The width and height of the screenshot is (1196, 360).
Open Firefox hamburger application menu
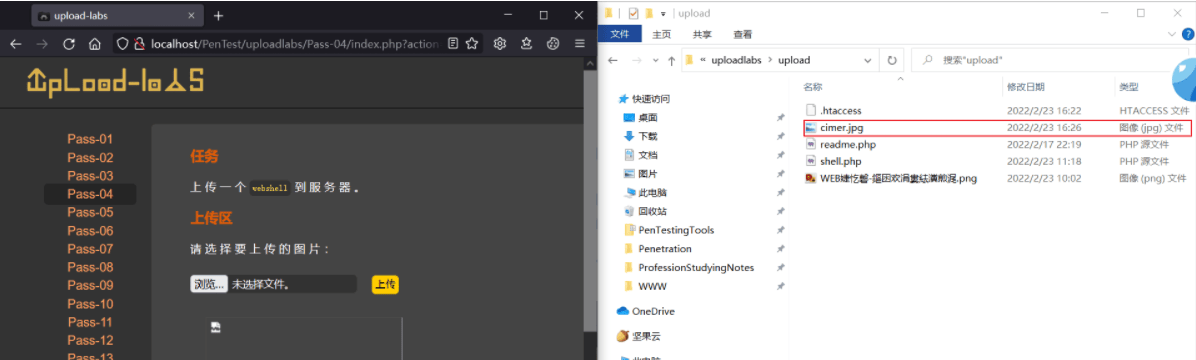580,43
